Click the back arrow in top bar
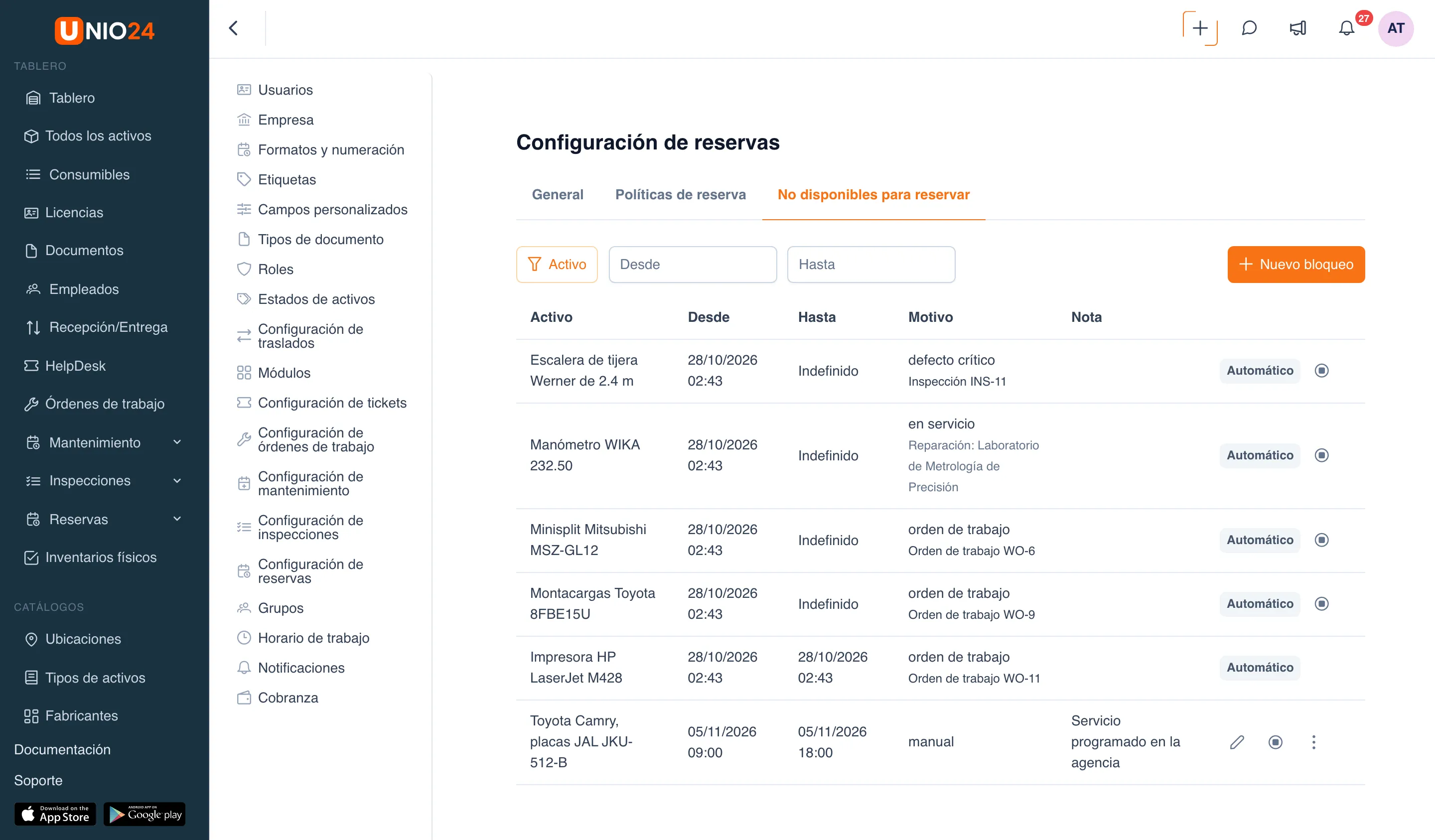 234,28
